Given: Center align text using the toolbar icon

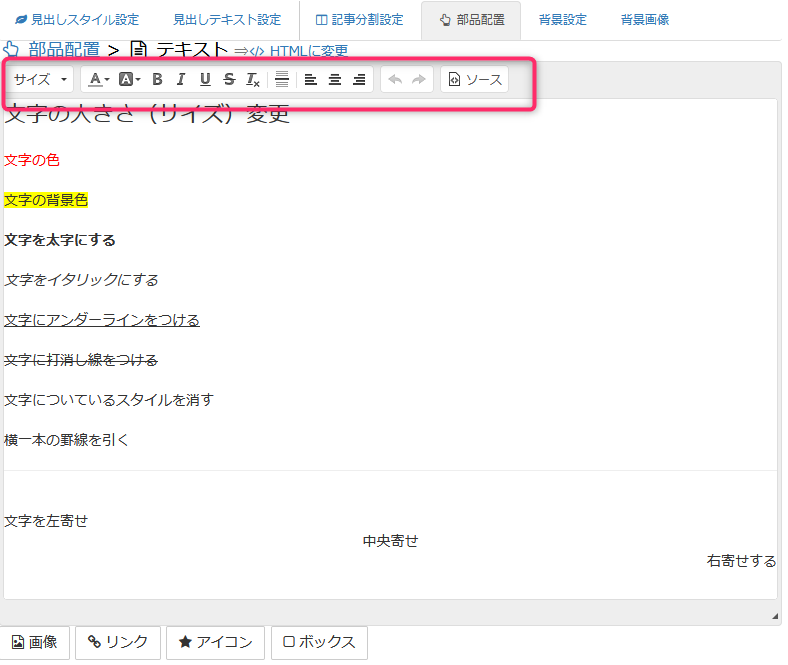Looking at the screenshot, I should (335, 80).
